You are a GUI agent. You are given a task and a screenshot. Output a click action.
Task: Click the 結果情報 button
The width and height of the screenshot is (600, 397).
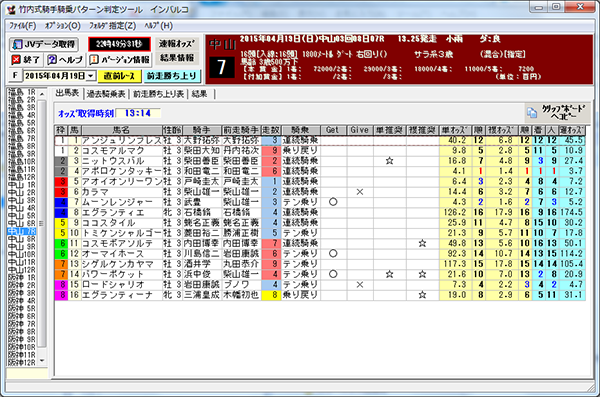(177, 58)
